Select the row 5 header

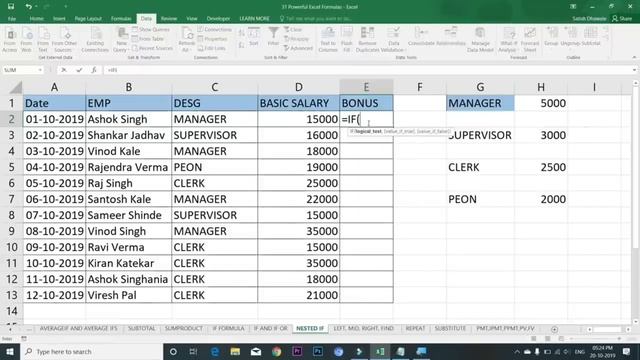click(11, 167)
